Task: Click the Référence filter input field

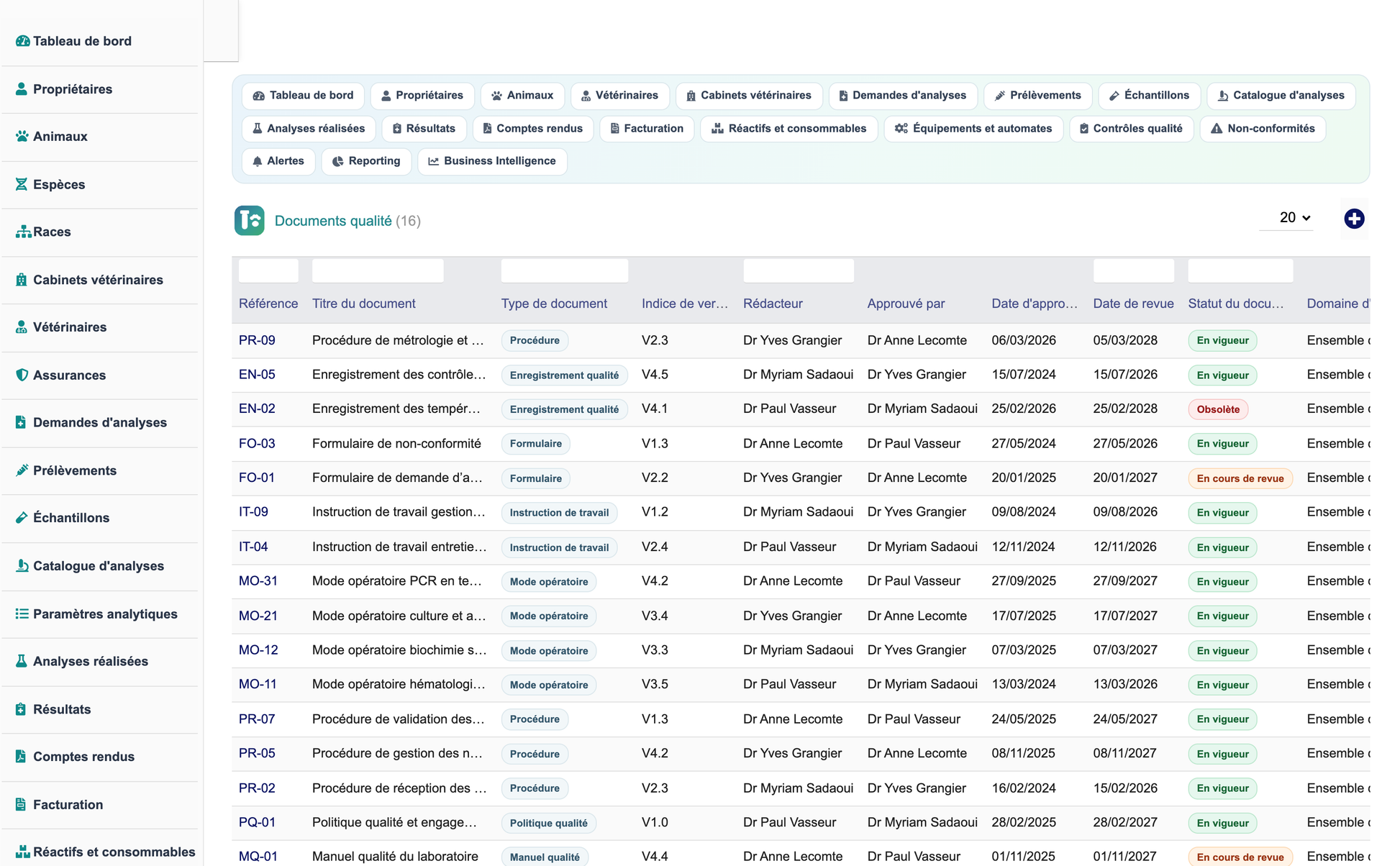Action: tap(268, 270)
